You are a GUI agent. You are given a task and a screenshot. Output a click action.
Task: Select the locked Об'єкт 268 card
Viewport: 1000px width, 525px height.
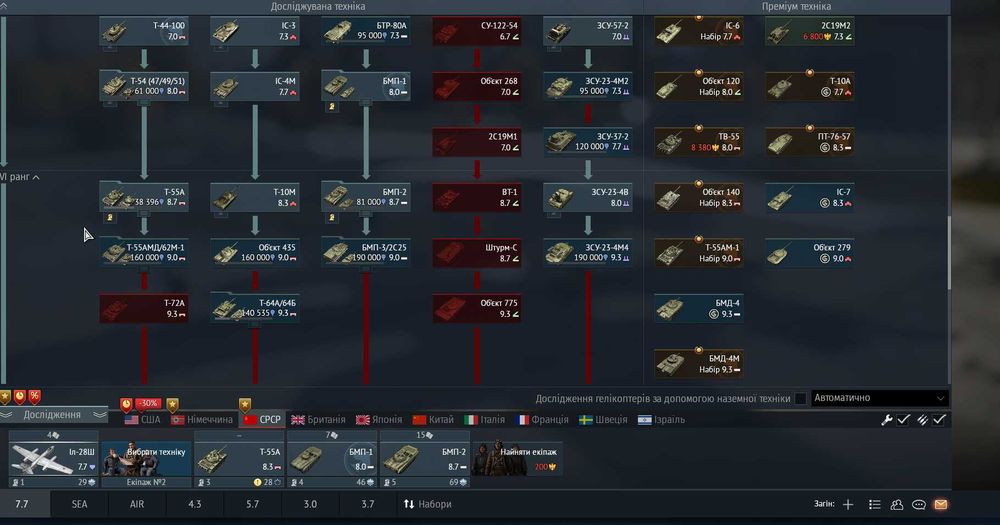point(477,86)
